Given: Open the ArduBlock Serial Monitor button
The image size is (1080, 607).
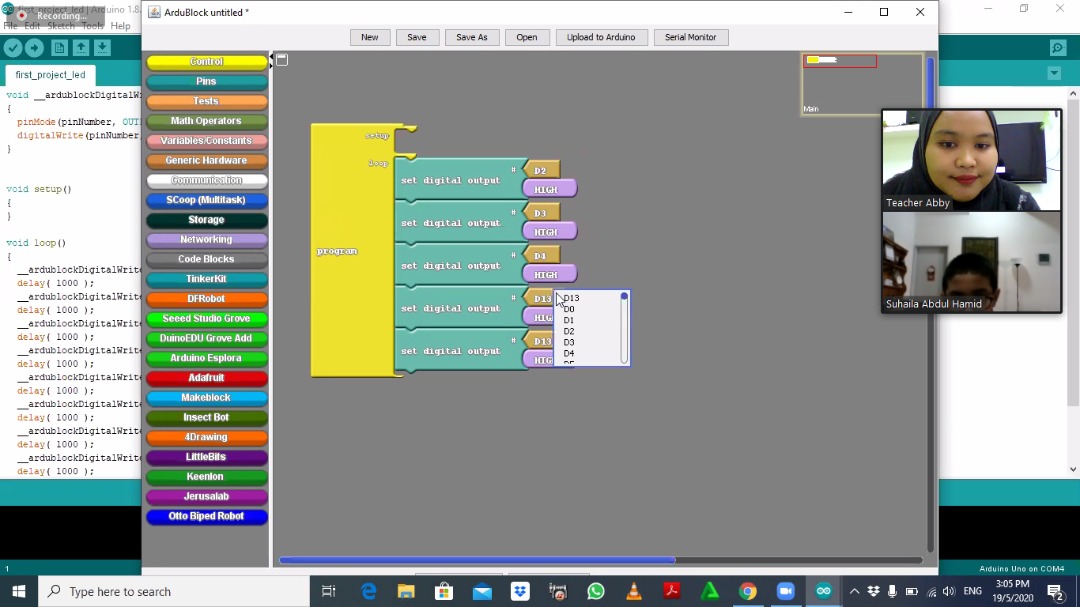Looking at the screenshot, I should pyautogui.click(x=691, y=37).
